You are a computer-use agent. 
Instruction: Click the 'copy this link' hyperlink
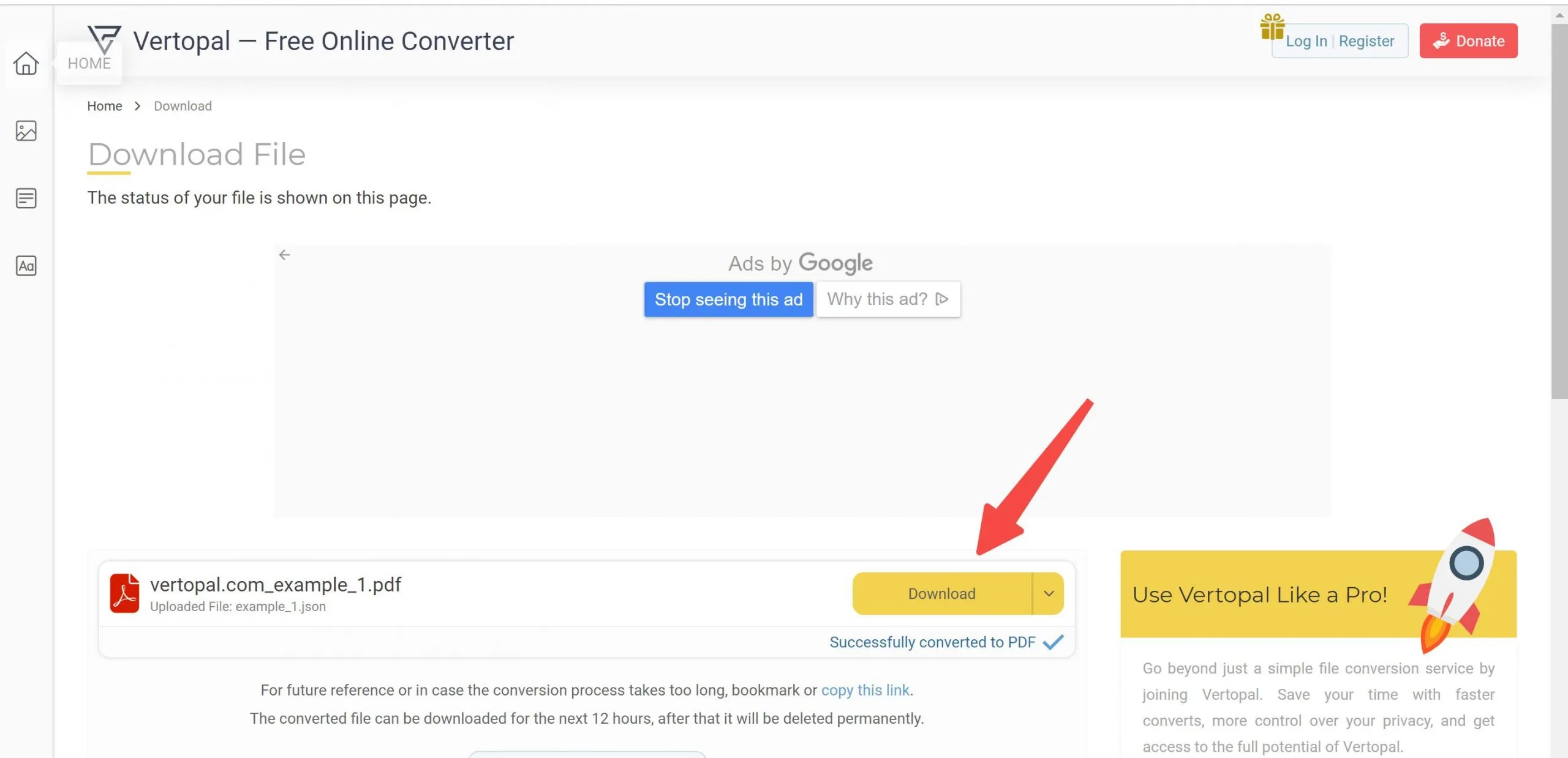coord(865,690)
